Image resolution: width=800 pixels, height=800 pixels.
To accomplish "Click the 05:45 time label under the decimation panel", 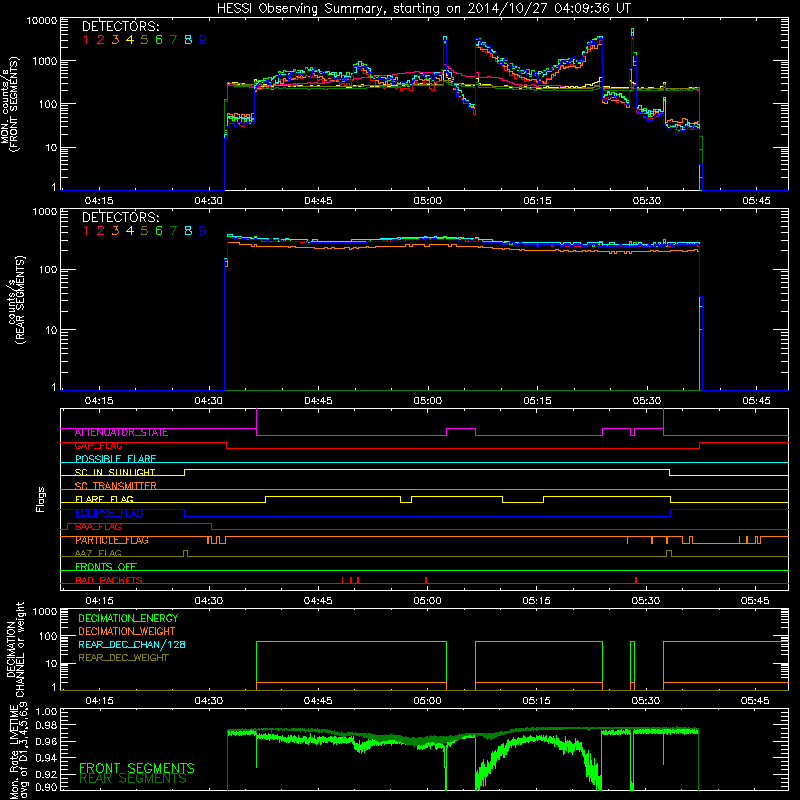I will [755, 701].
